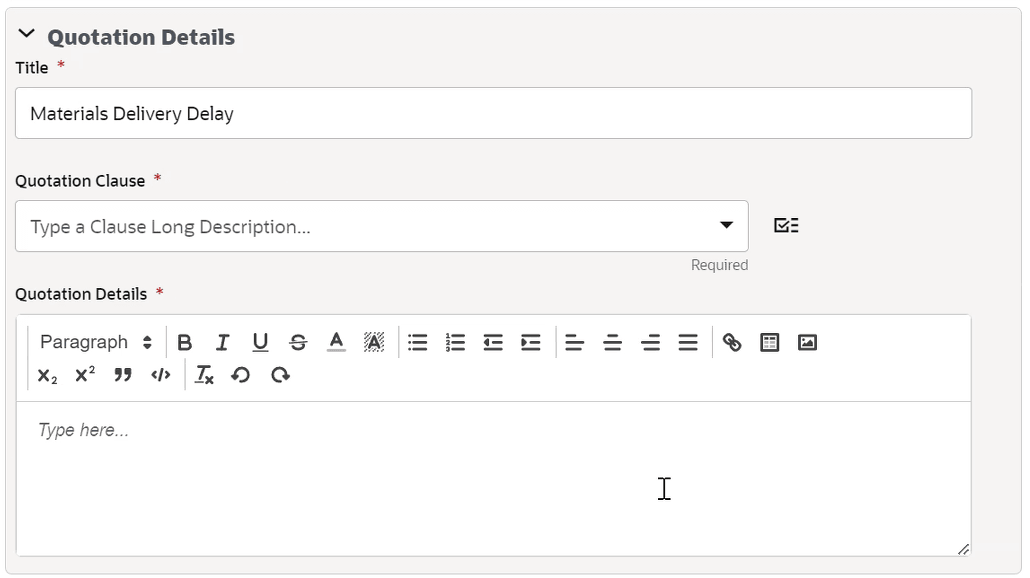Image resolution: width=1030 pixels, height=578 pixels.
Task: Open clause selection checklist icon
Action: [x=786, y=225]
